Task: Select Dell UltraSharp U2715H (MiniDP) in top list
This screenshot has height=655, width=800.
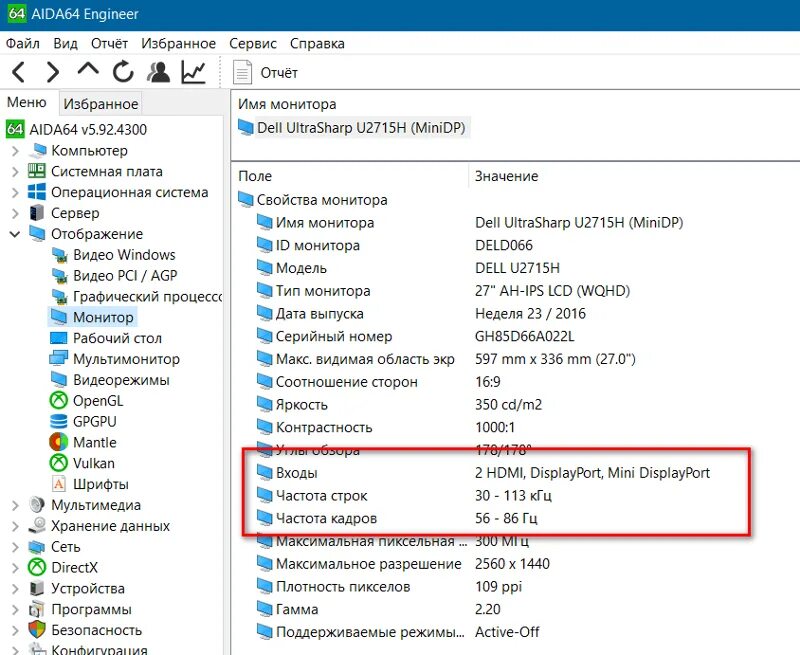Action: (361, 128)
